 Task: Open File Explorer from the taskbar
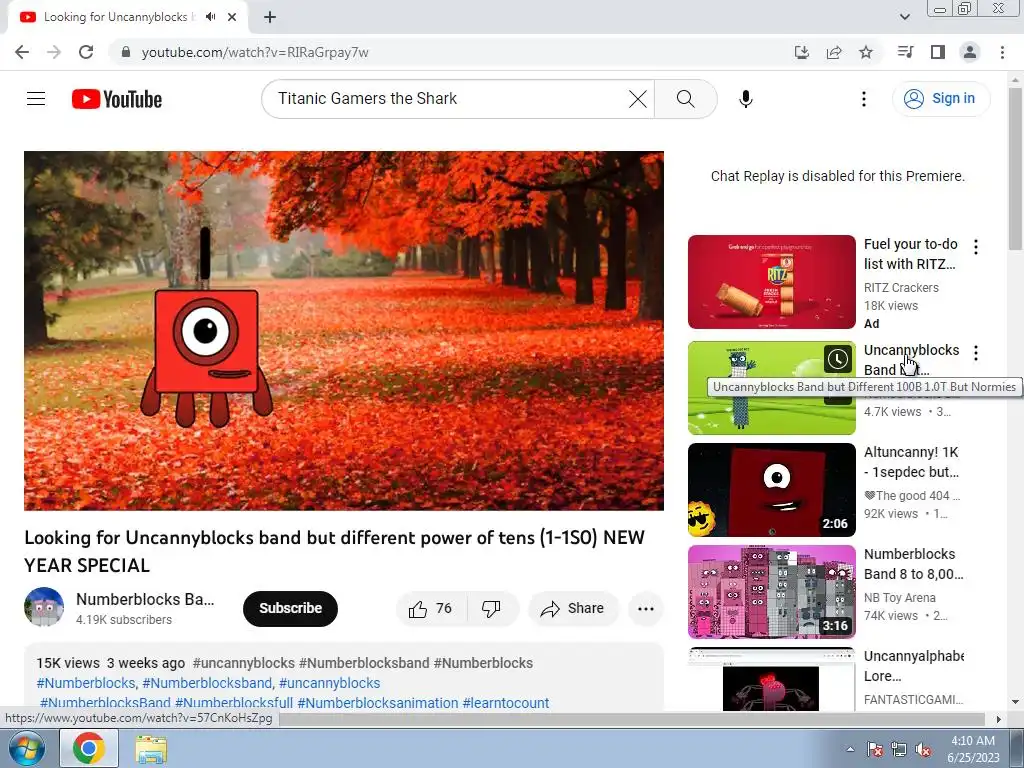pyautogui.click(x=151, y=749)
